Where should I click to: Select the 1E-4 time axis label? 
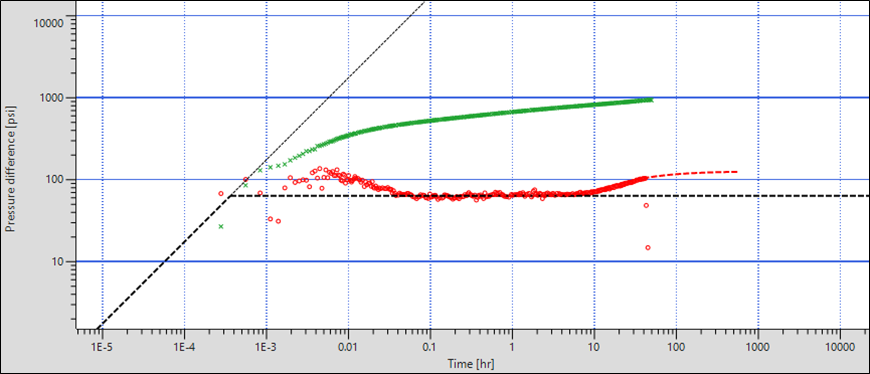point(184,347)
